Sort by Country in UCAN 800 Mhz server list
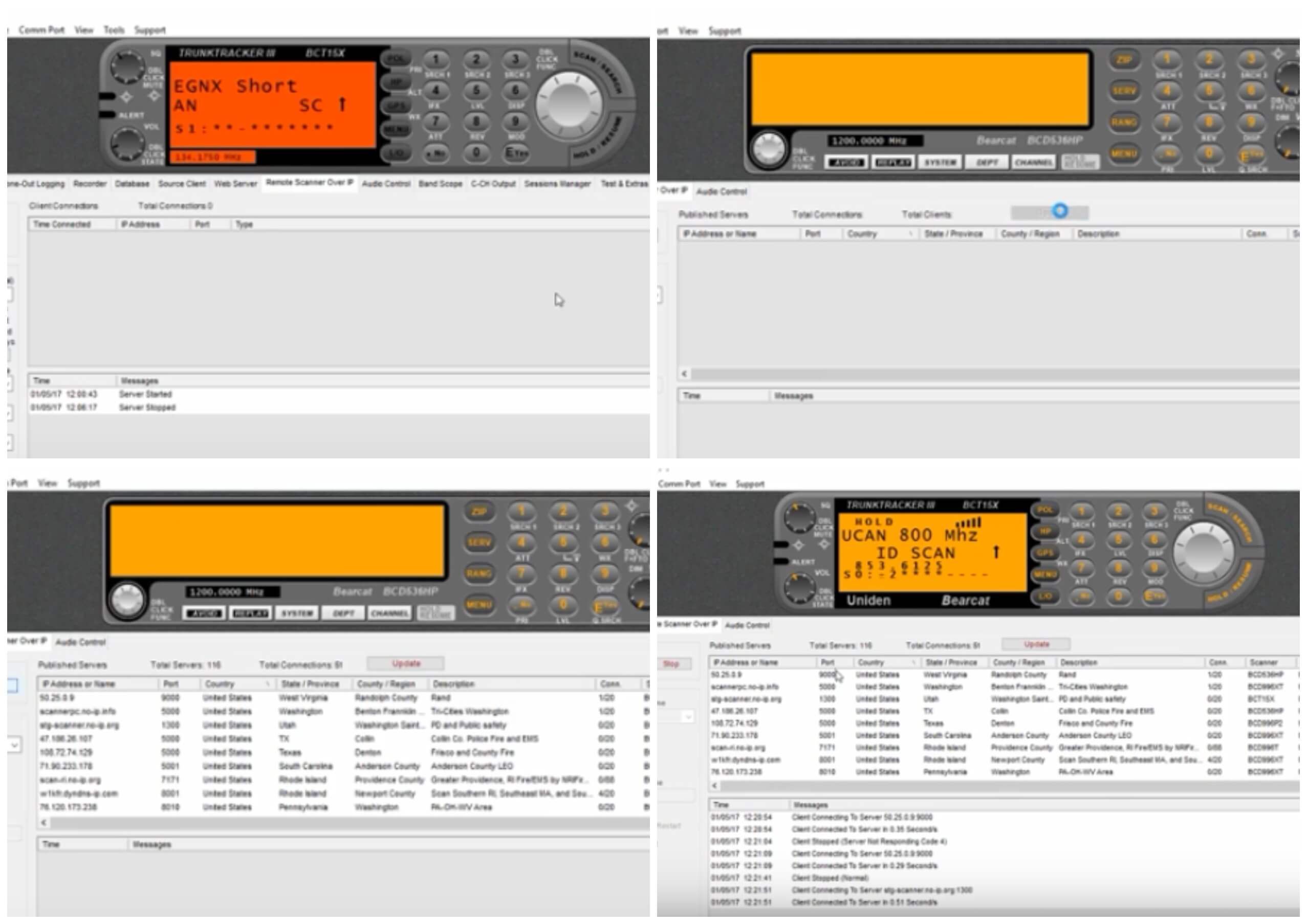The width and height of the screenshot is (1307, 924). coord(887,663)
